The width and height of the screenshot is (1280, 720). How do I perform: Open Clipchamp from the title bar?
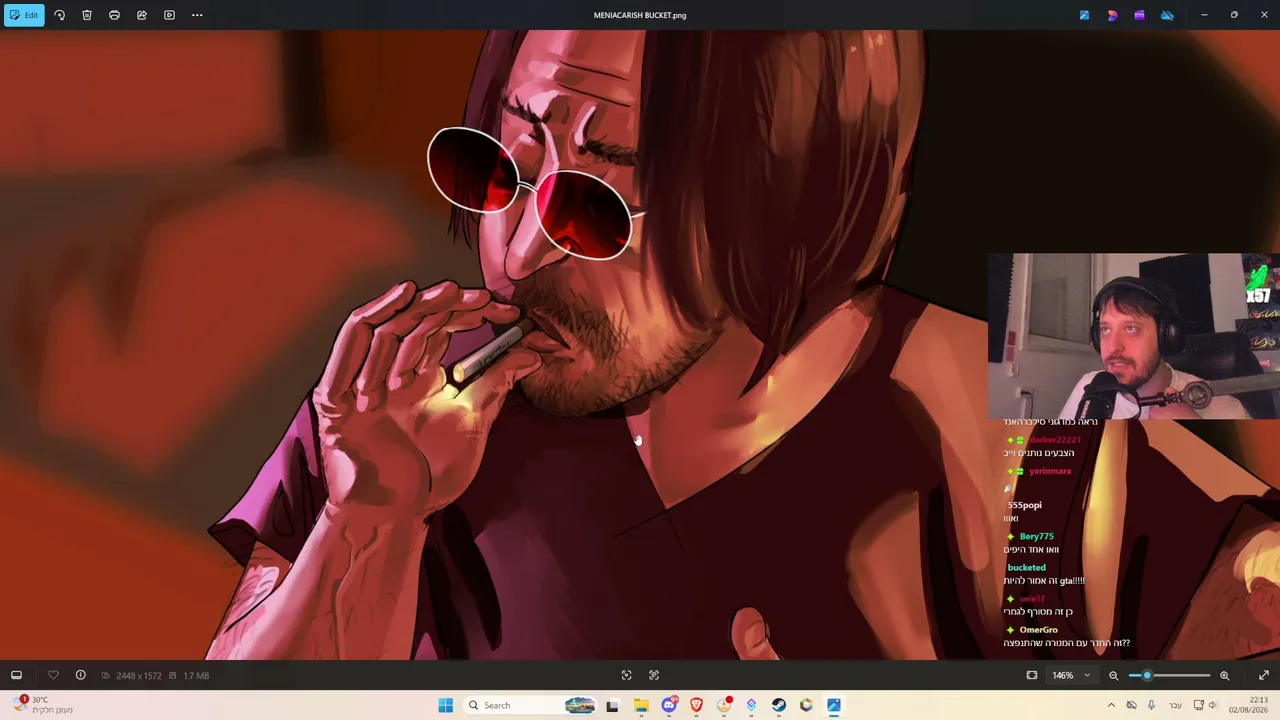1139,15
